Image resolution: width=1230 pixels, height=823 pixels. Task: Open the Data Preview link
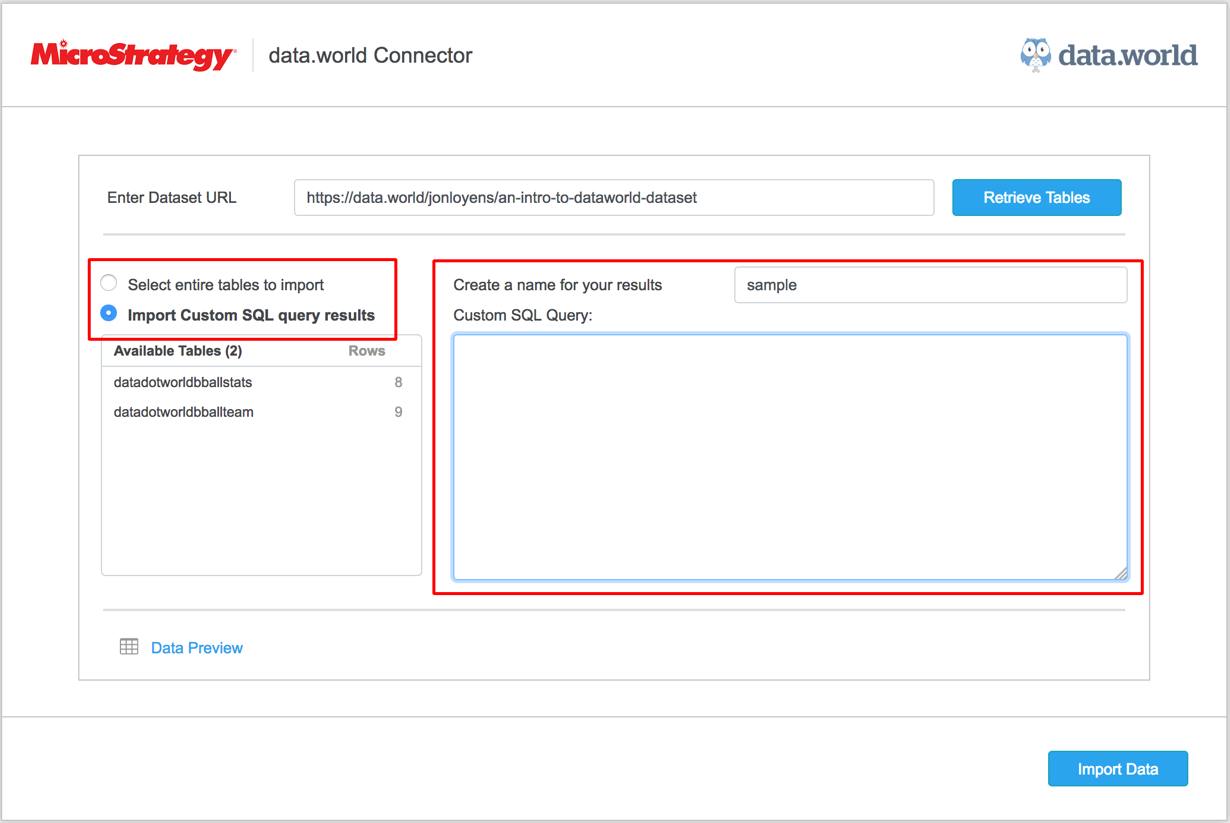pos(197,648)
